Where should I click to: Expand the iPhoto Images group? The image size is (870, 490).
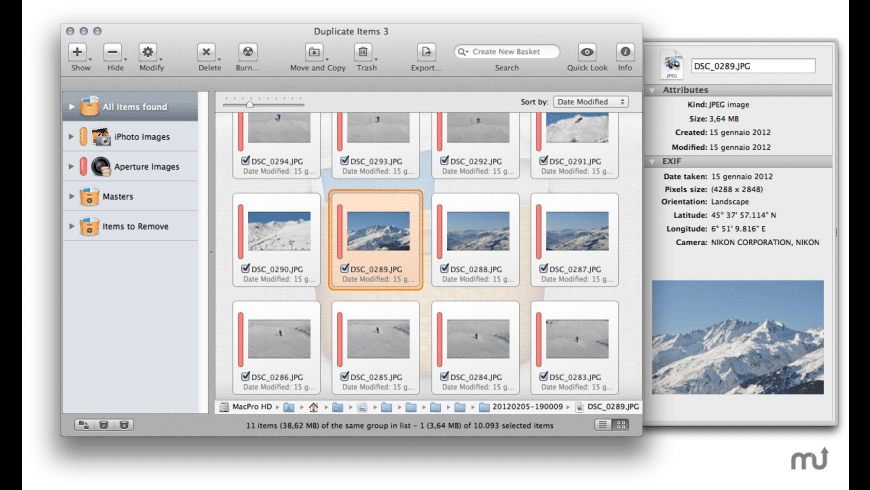[71, 137]
